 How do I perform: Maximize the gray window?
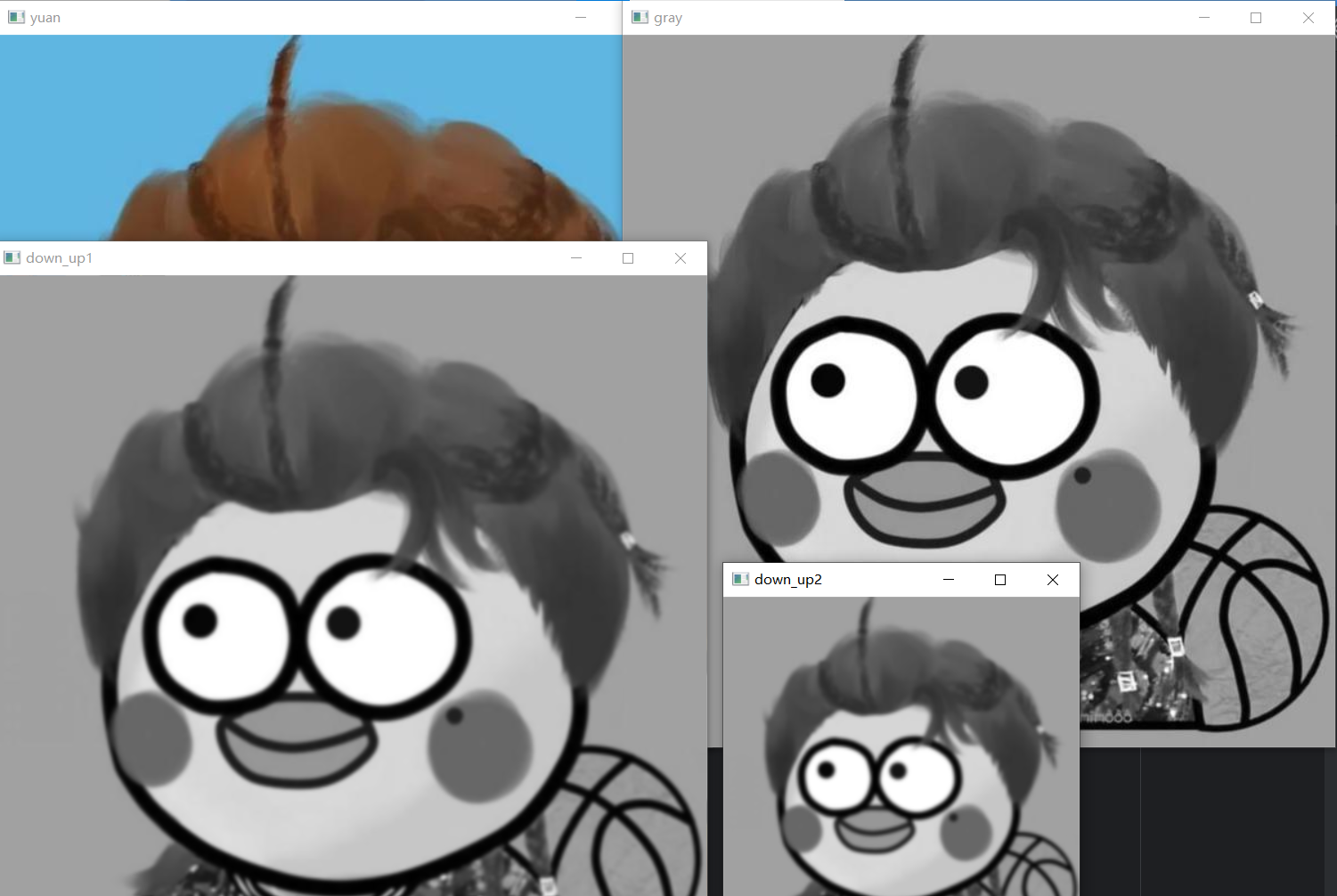point(1256,18)
